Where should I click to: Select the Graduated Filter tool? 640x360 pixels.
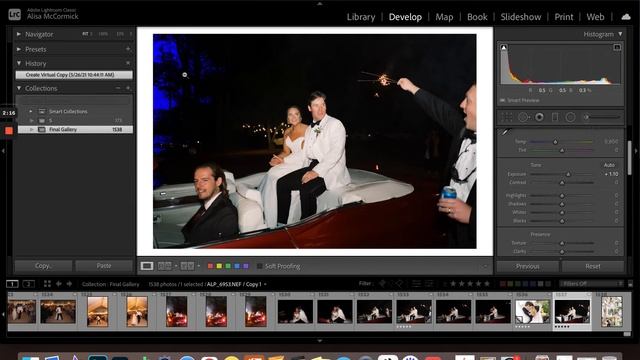pyautogui.click(x=555, y=118)
